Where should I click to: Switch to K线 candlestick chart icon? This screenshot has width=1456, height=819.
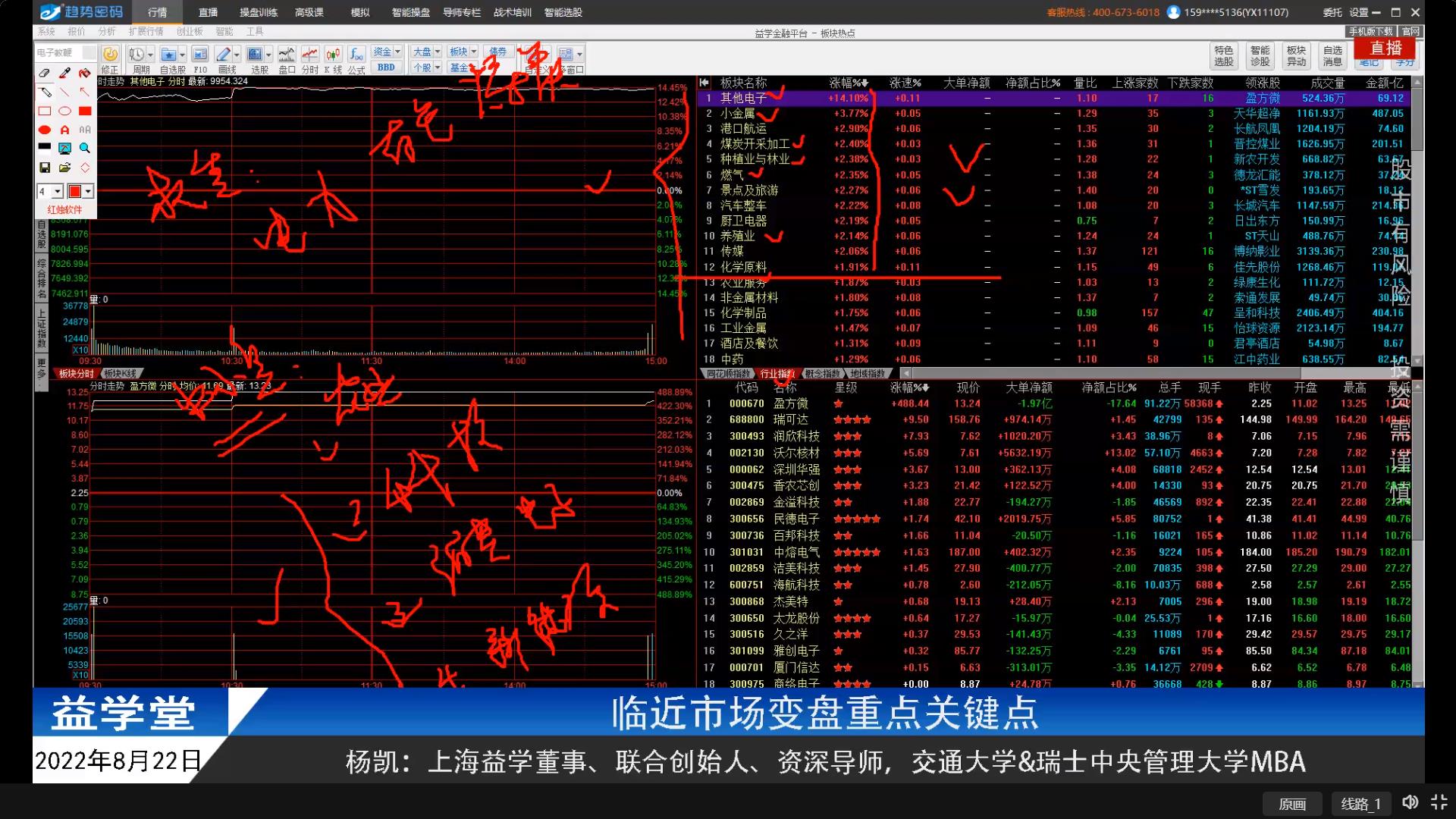[x=333, y=59]
